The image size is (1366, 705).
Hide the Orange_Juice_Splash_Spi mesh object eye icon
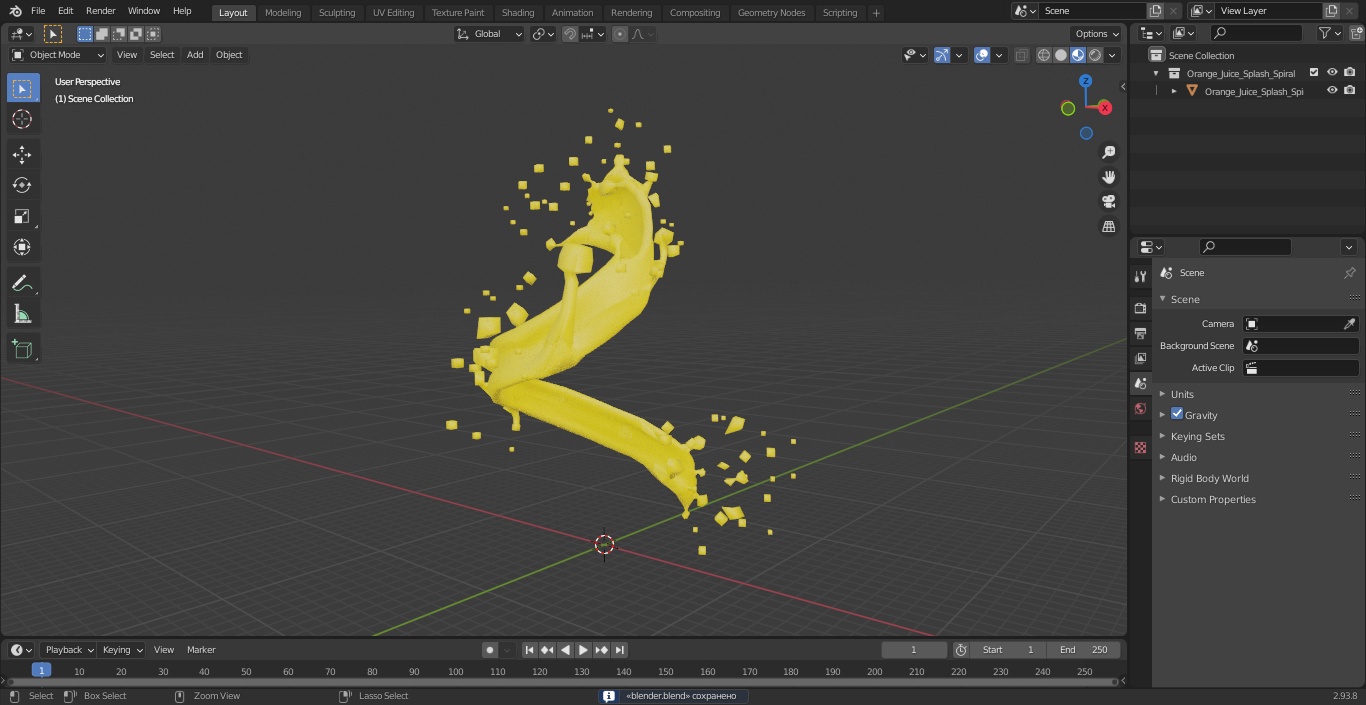pyautogui.click(x=1332, y=91)
